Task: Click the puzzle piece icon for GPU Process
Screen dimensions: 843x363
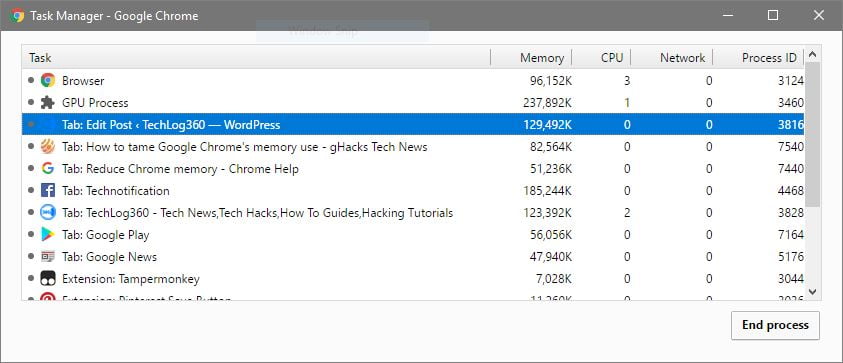Action: pyautogui.click(x=48, y=103)
